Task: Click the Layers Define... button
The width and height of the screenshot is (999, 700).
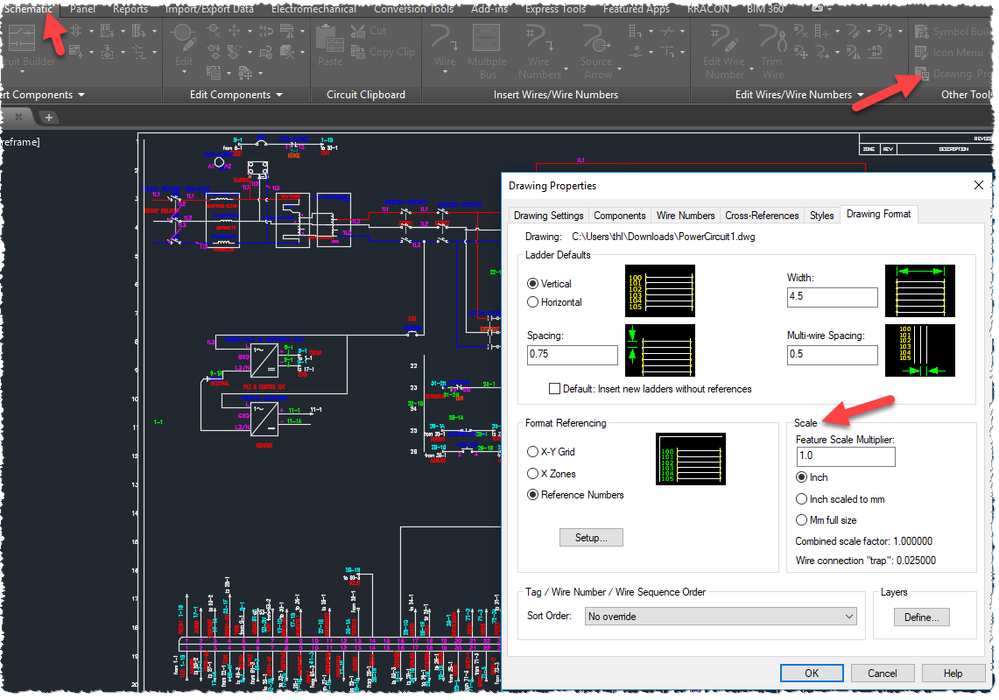Action: [921, 617]
